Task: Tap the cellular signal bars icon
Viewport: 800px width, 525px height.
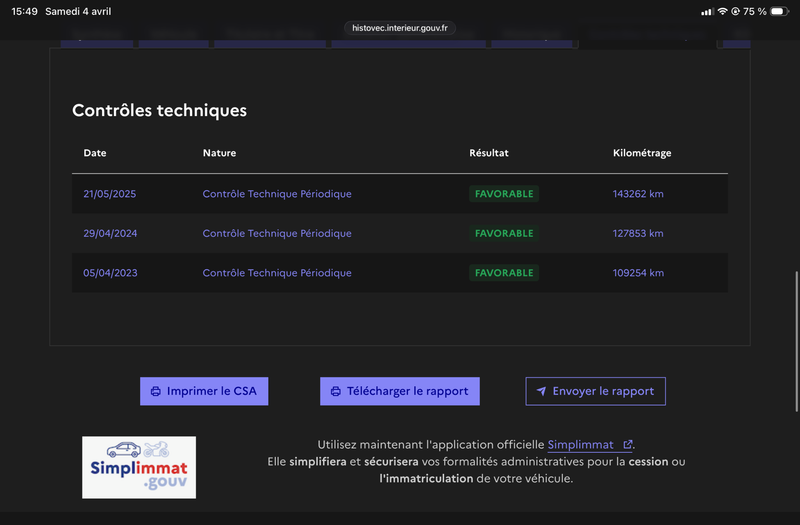Action: [708, 11]
